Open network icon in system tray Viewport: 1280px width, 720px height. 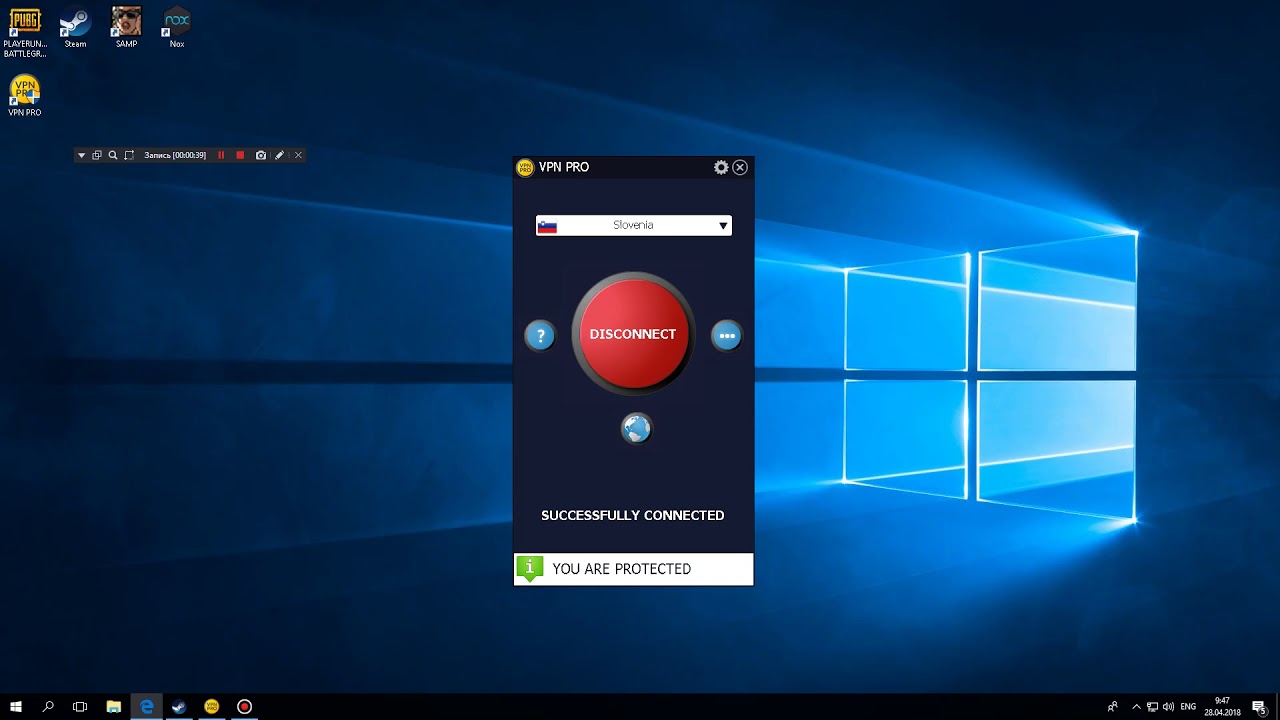(x=1152, y=707)
